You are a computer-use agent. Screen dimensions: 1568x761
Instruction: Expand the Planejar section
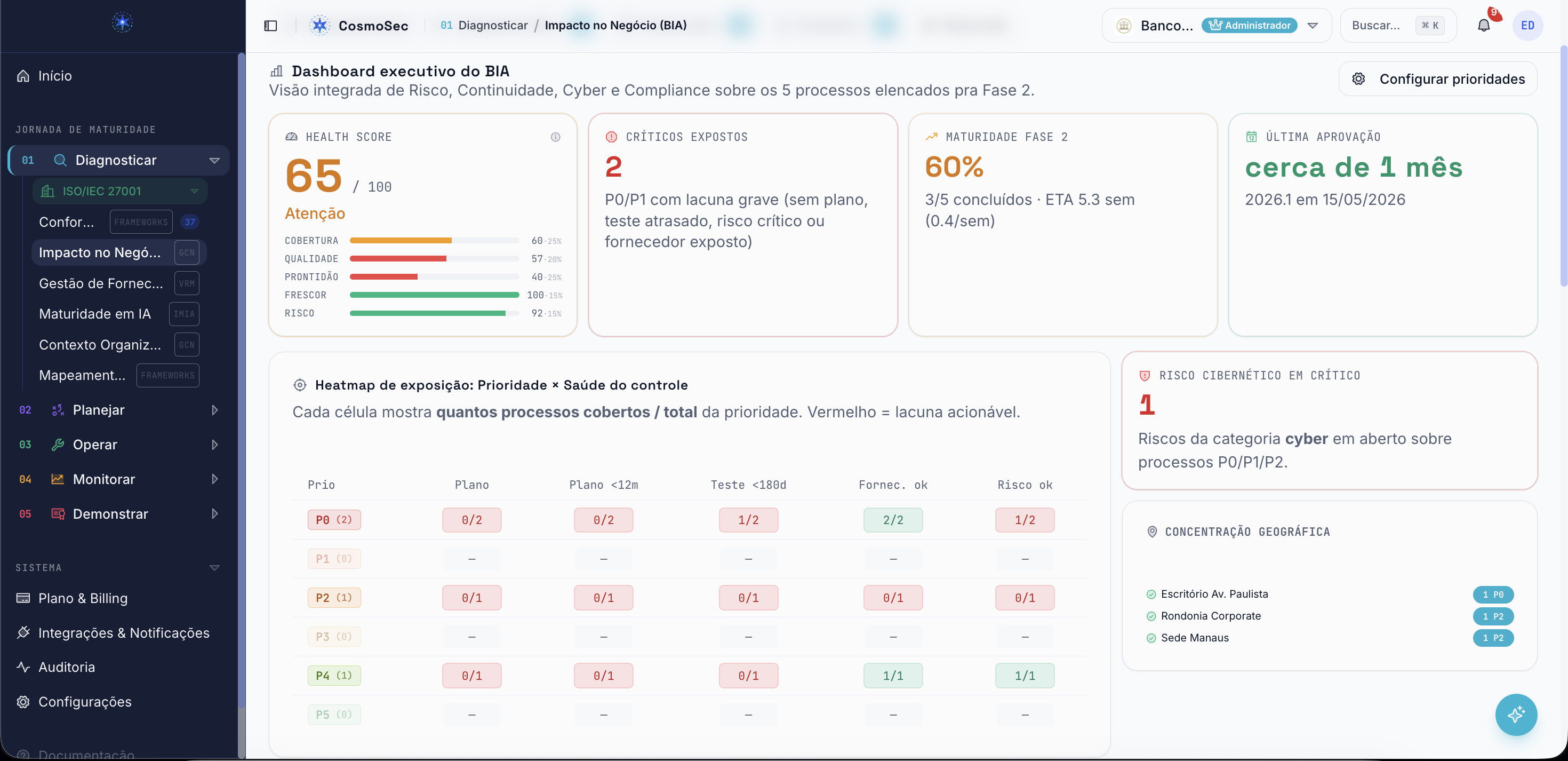point(215,410)
